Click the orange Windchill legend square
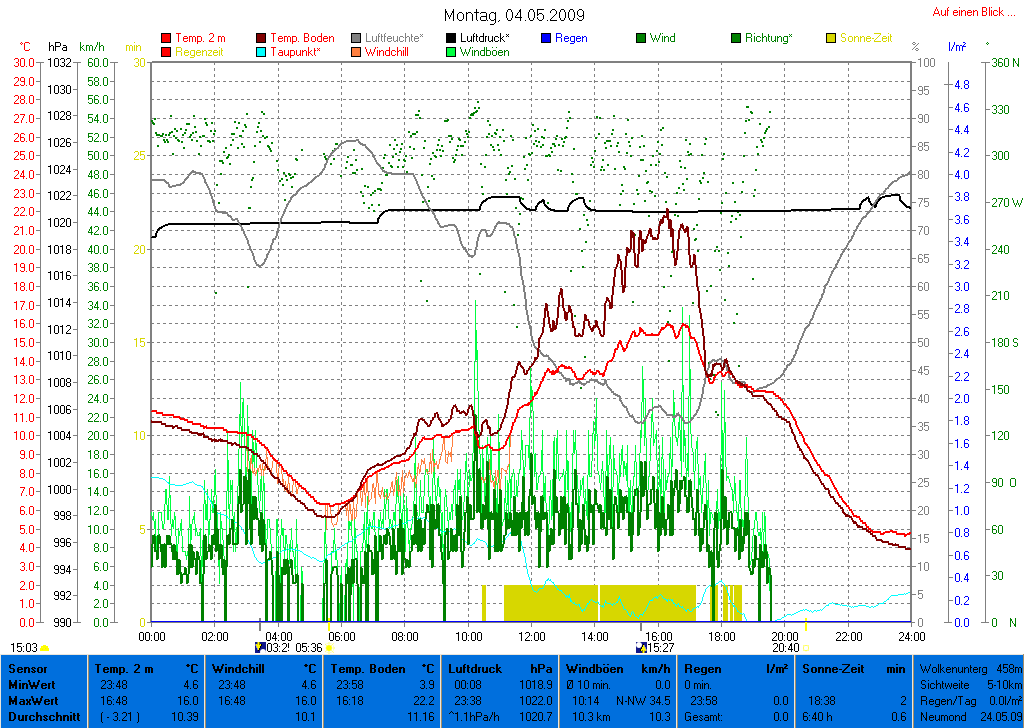The image size is (1024, 728). pyautogui.click(x=357, y=51)
